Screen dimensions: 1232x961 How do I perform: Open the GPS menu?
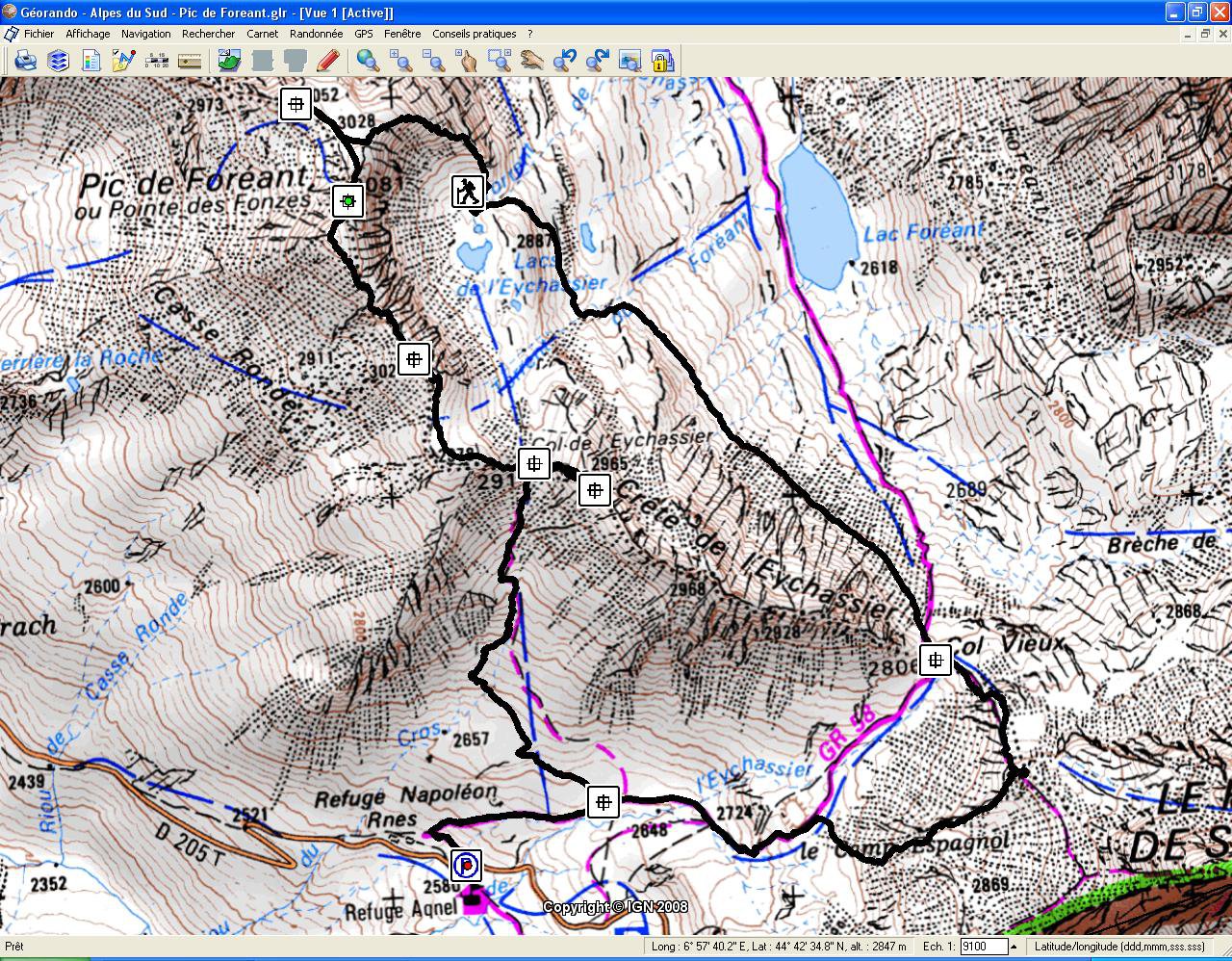363,34
